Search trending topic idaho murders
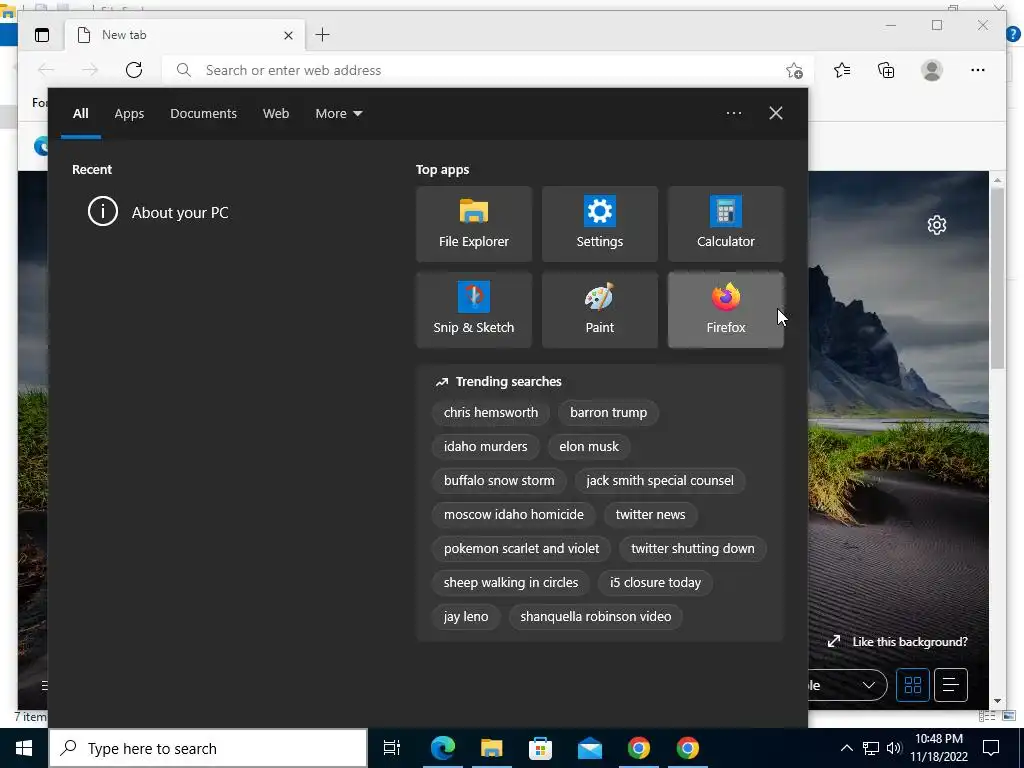Screen dimensions: 1024x768 485,447
